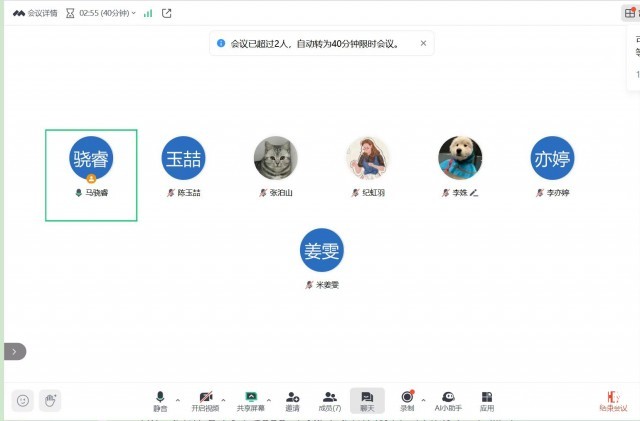Open the 成员(7) members list

point(329,400)
